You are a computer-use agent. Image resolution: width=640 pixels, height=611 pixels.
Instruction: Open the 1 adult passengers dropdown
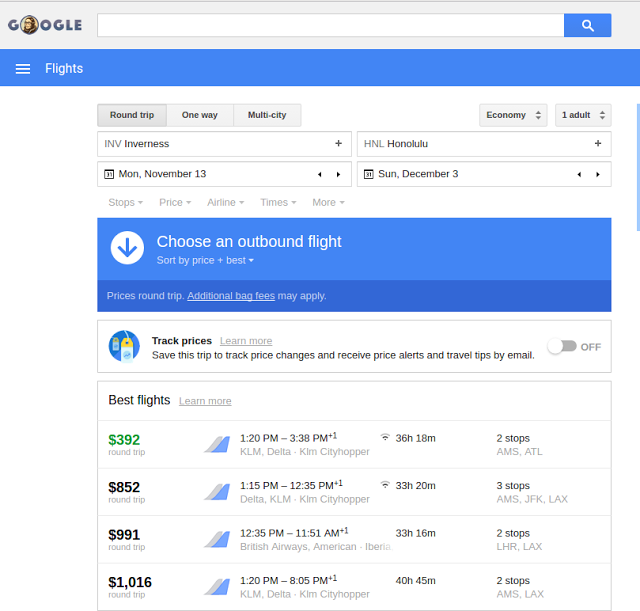583,115
